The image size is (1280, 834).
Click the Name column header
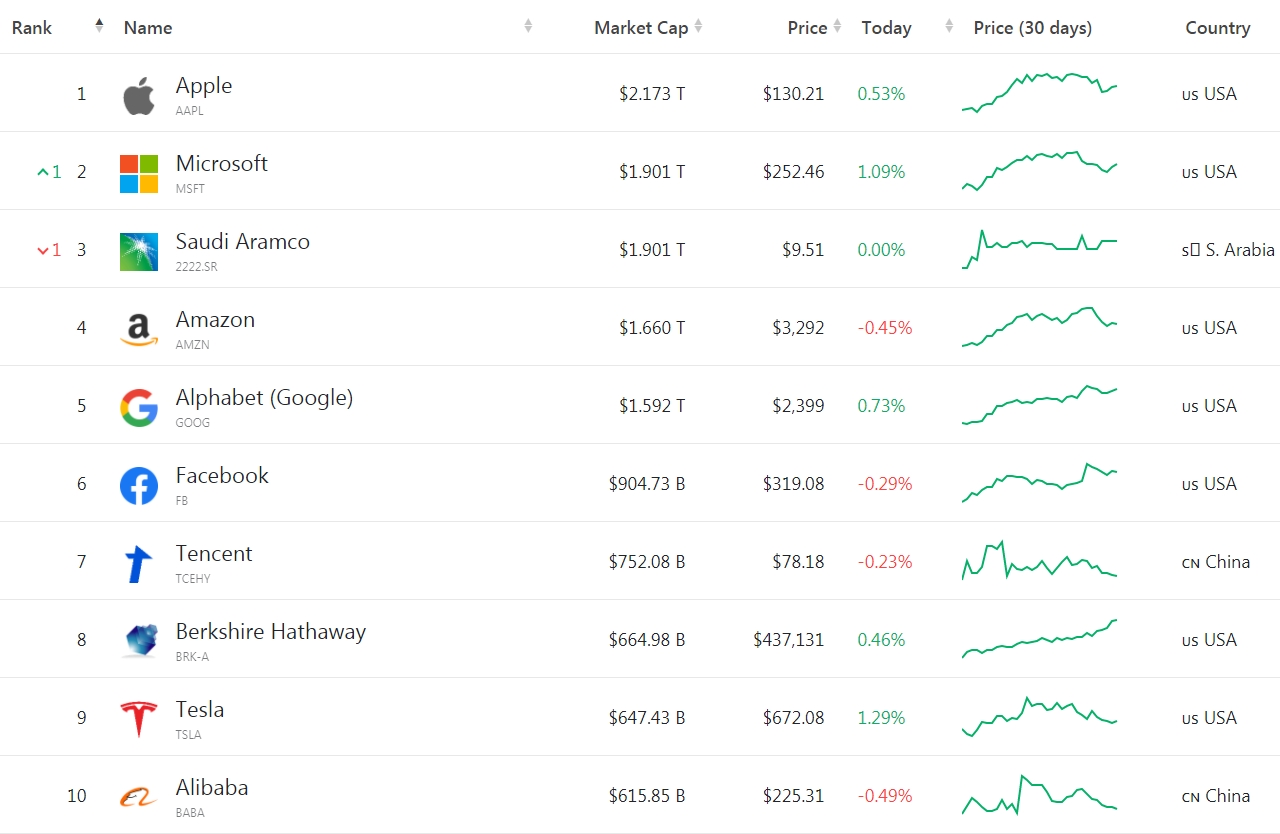click(148, 28)
